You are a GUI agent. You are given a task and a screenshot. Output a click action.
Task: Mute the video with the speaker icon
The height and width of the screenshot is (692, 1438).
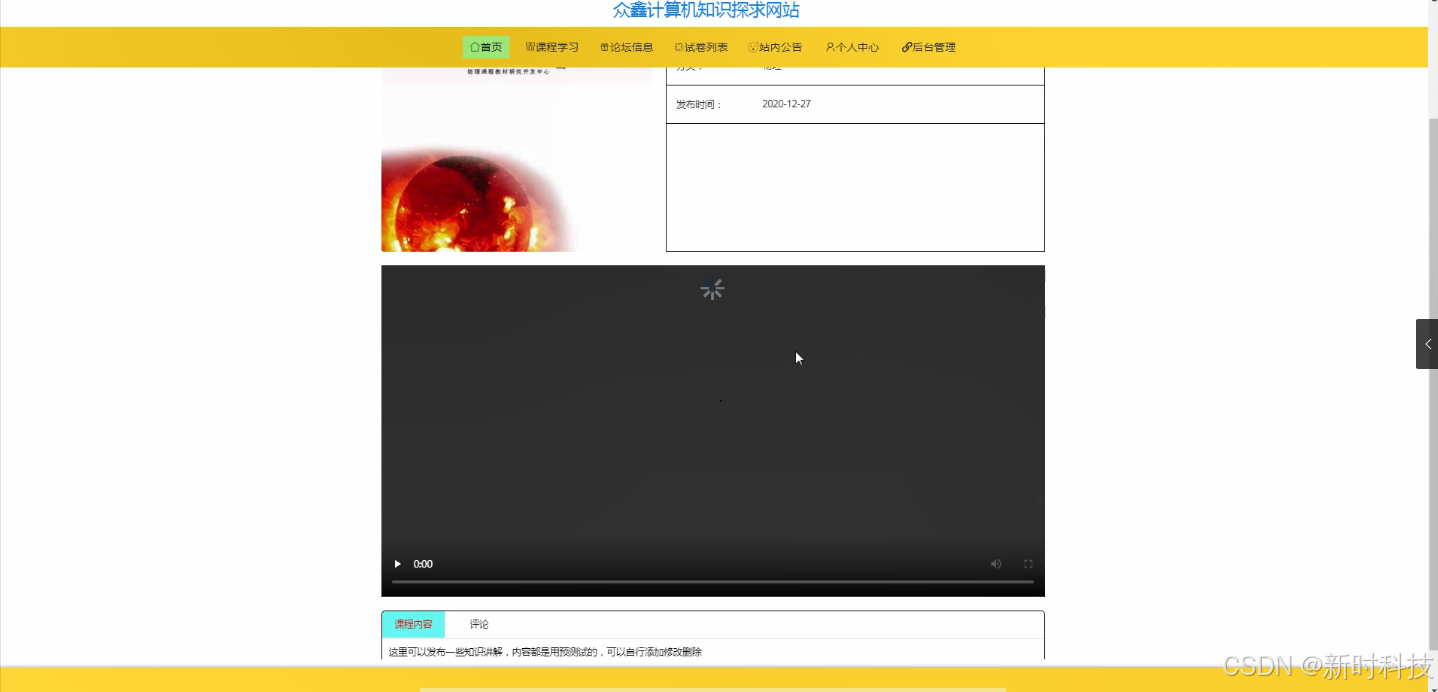pyautogui.click(x=996, y=564)
